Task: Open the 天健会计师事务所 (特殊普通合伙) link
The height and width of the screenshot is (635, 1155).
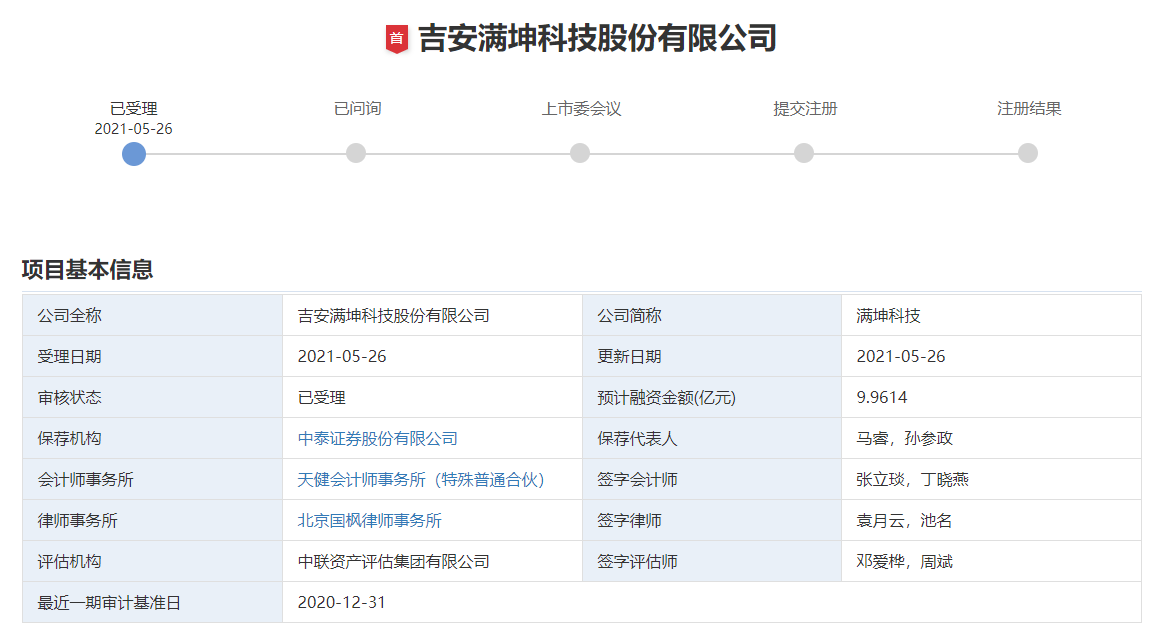Action: pyautogui.click(x=421, y=480)
